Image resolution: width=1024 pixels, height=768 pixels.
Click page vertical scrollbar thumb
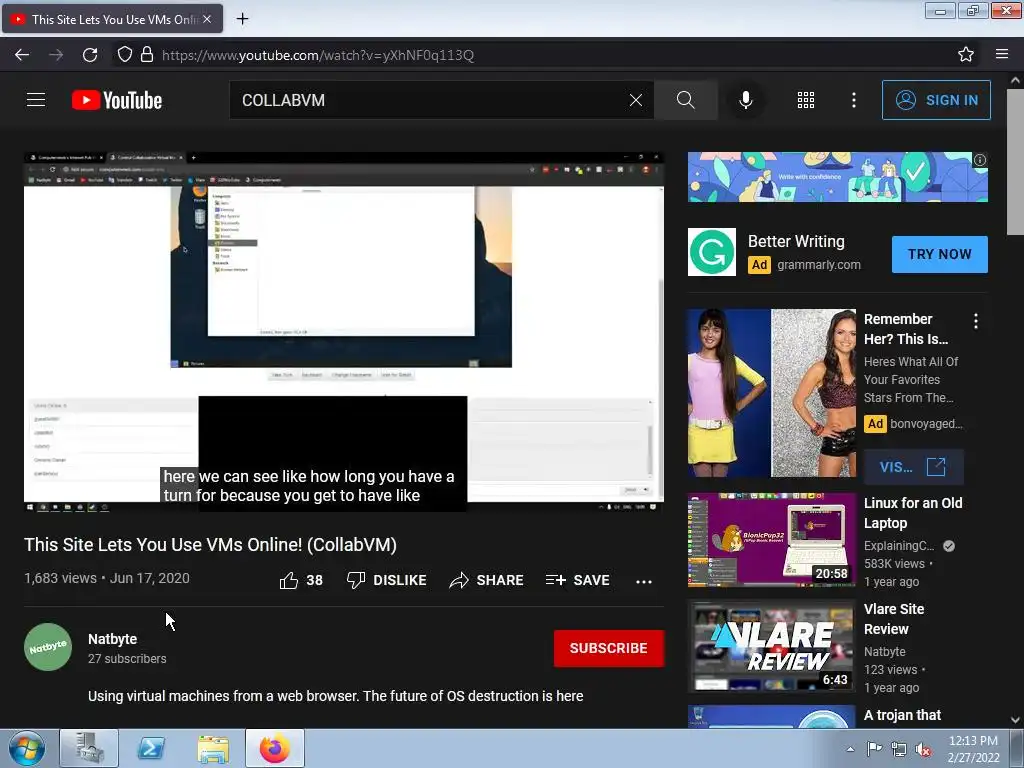coord(1015,162)
